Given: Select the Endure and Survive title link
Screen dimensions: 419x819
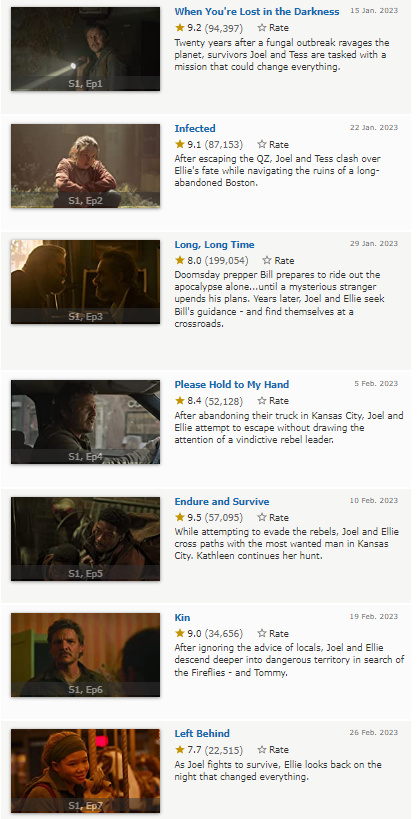Looking at the screenshot, I should tap(222, 501).
